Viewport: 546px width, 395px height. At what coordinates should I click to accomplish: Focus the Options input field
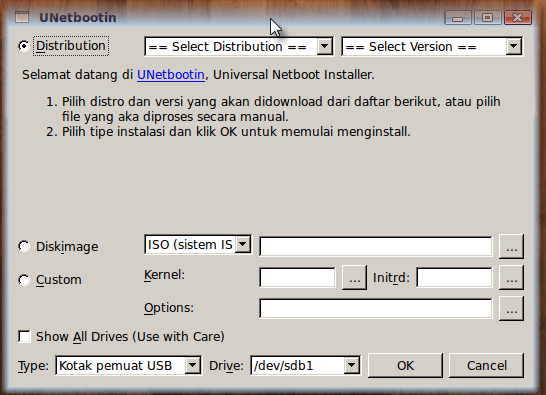[x=376, y=308]
